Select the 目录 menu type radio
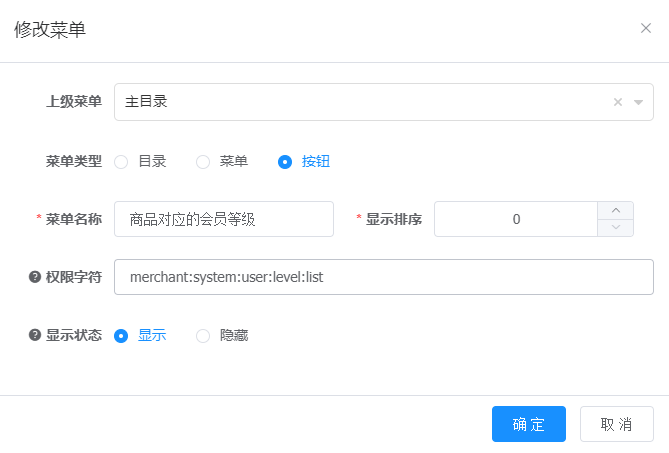Screen dimensions: 669x453 [121, 162]
